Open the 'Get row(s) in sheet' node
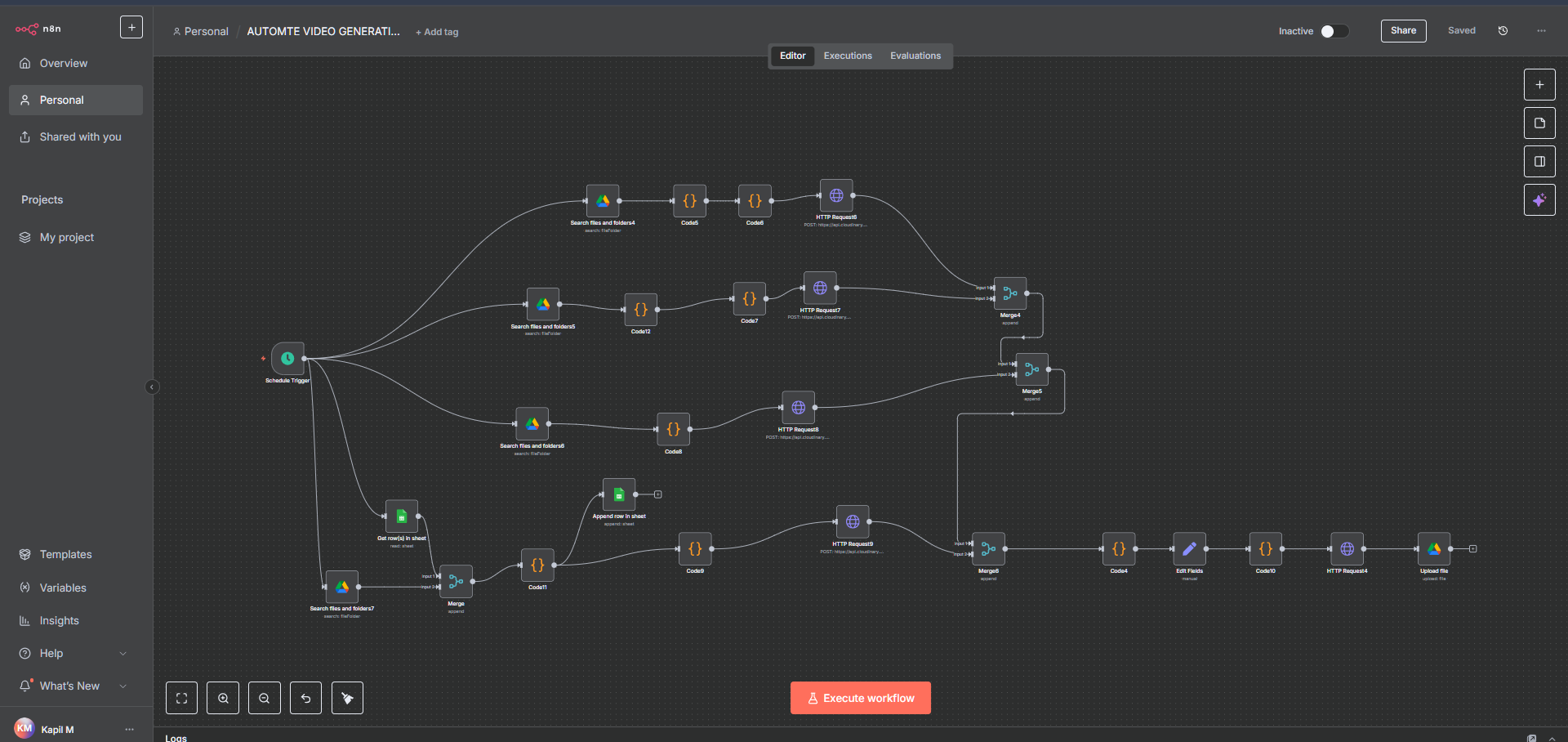Screen dimensions: 1568x742 click(401, 516)
